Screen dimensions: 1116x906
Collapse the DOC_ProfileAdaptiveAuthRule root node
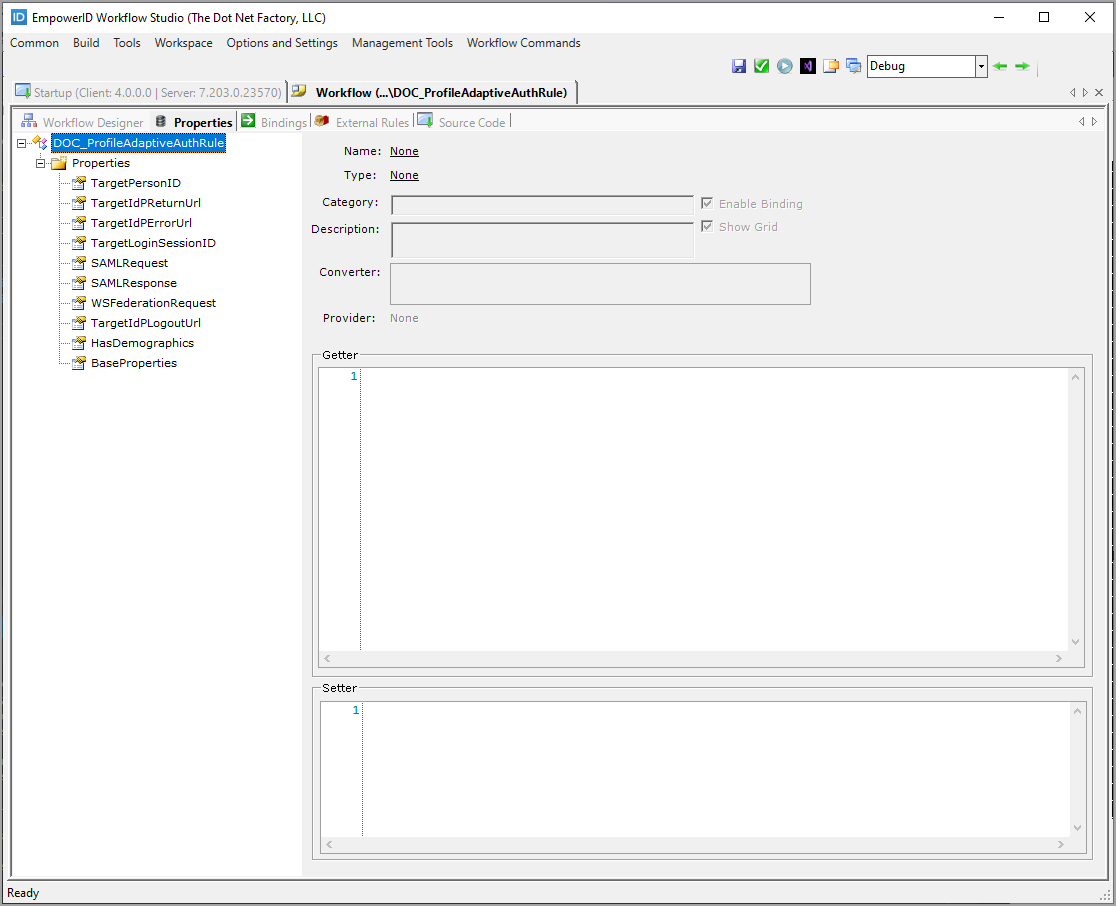coord(22,144)
